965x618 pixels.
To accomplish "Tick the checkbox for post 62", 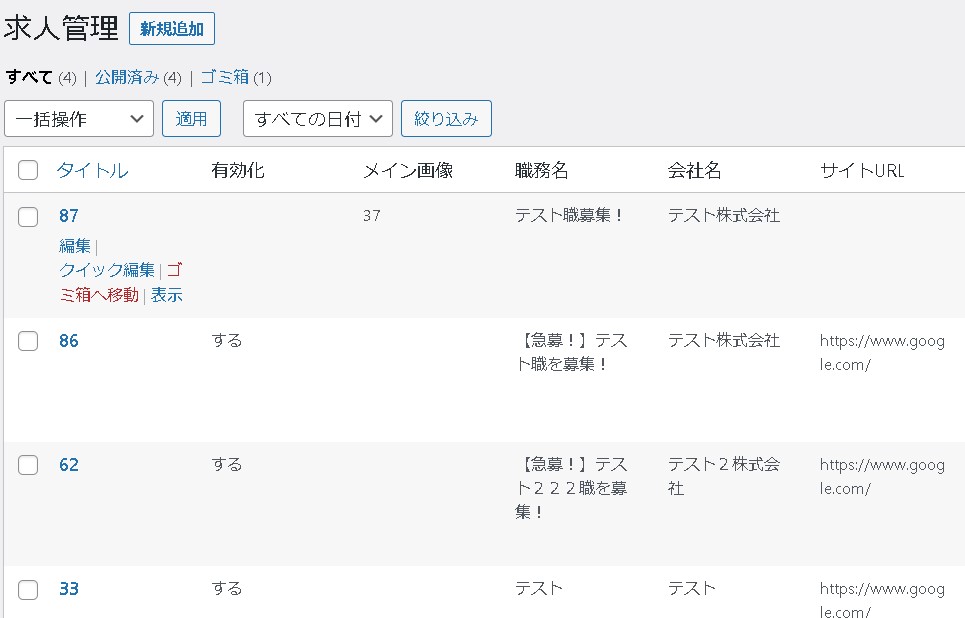I will pyautogui.click(x=28, y=465).
